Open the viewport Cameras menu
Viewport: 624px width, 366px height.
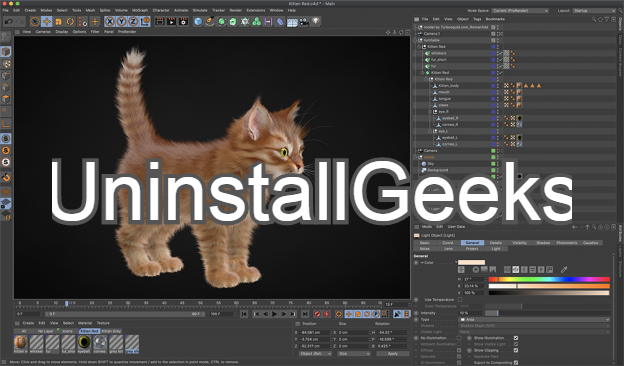[43, 32]
